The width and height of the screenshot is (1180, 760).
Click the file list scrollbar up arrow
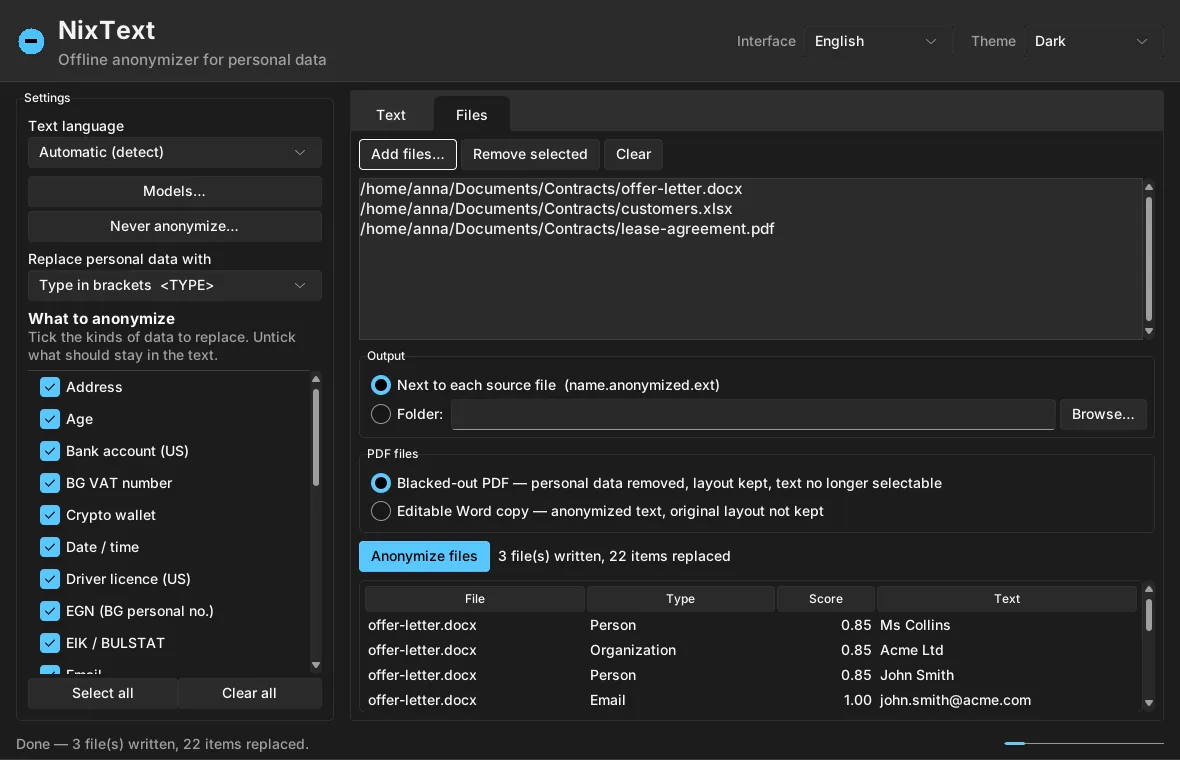1148,187
